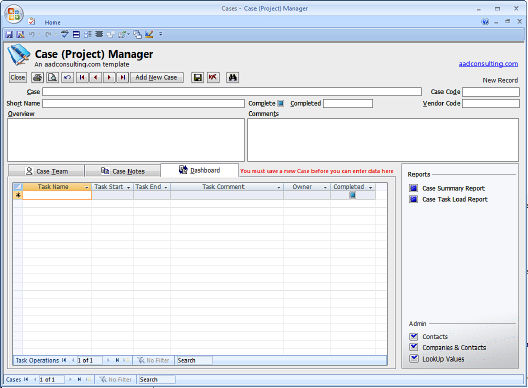Click the Case Code input field
The image size is (528, 388).
tap(491, 92)
